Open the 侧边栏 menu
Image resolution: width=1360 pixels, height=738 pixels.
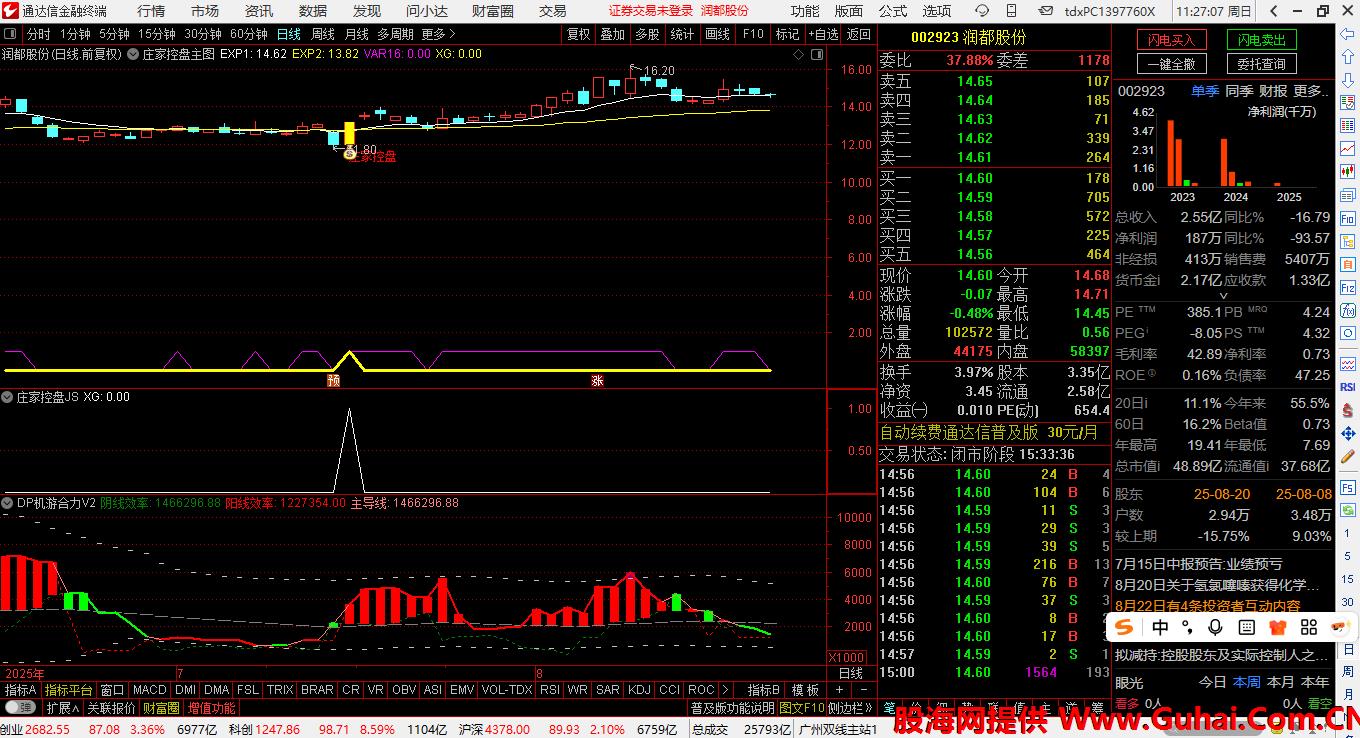tap(851, 708)
